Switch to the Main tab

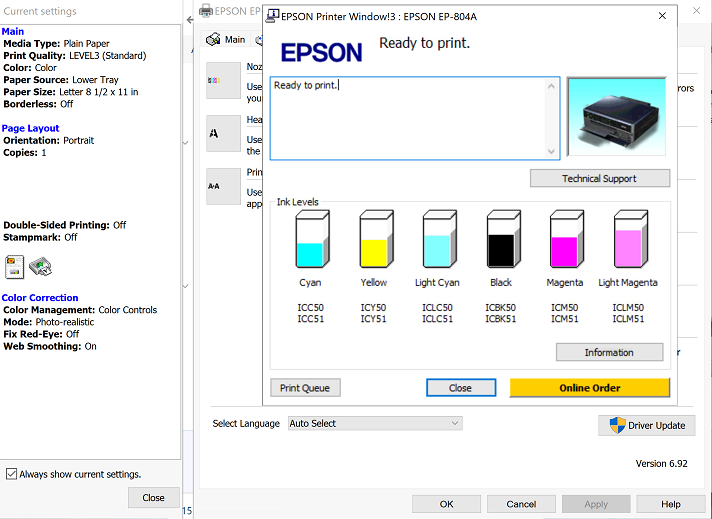pyautogui.click(x=226, y=40)
